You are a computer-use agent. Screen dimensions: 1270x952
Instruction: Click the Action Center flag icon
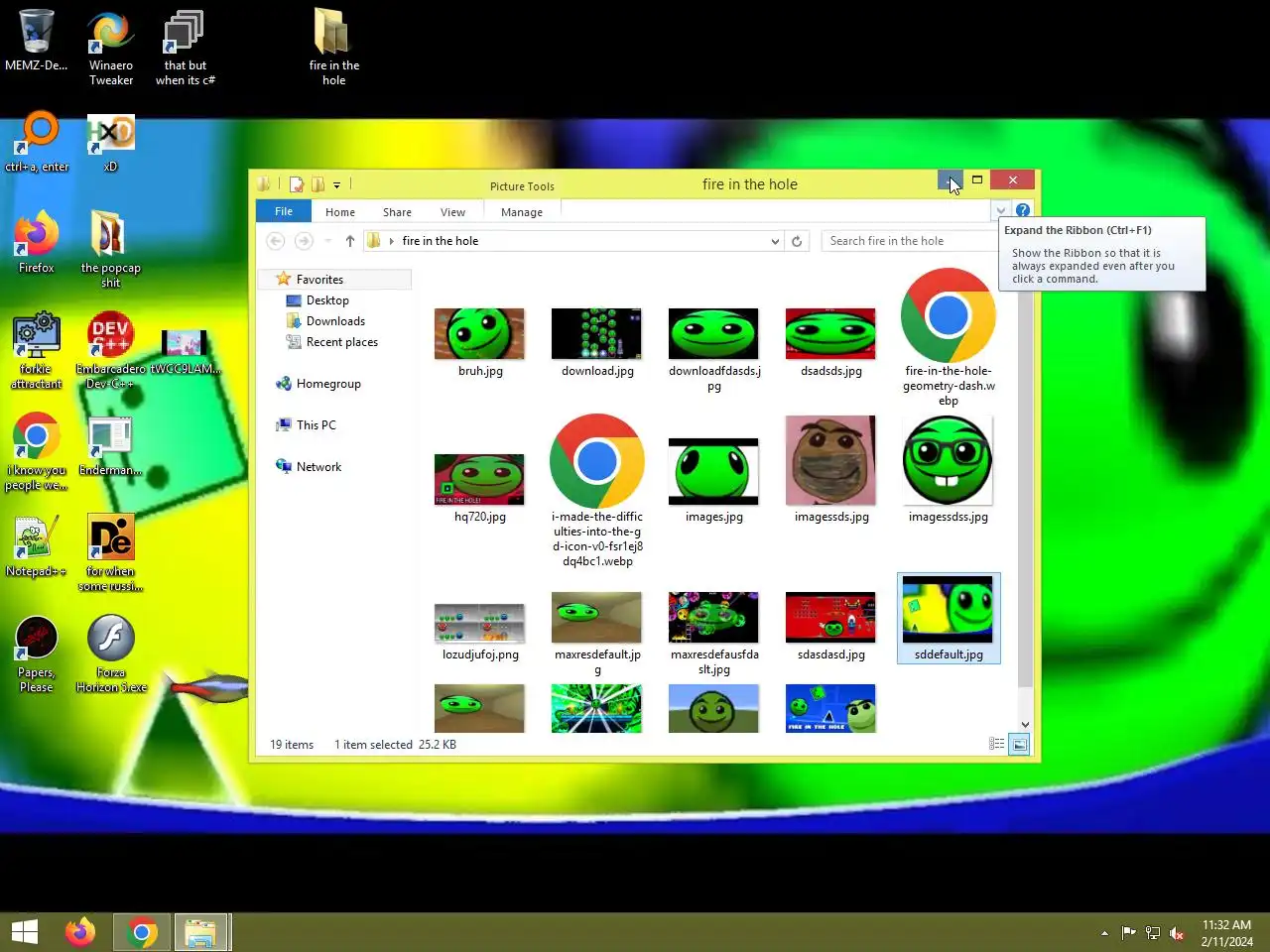tap(1128, 933)
